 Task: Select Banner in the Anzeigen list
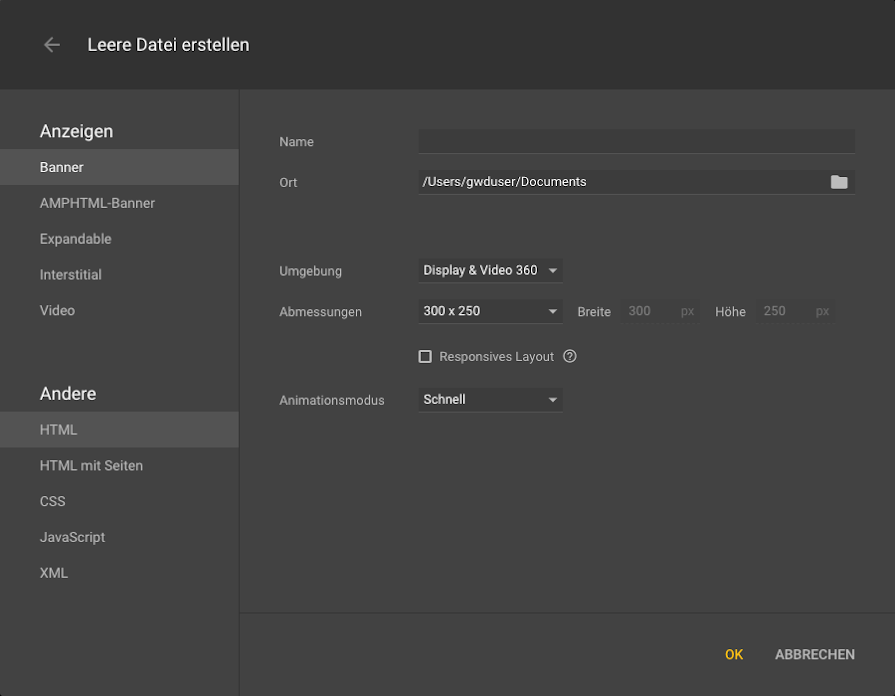pos(119,167)
